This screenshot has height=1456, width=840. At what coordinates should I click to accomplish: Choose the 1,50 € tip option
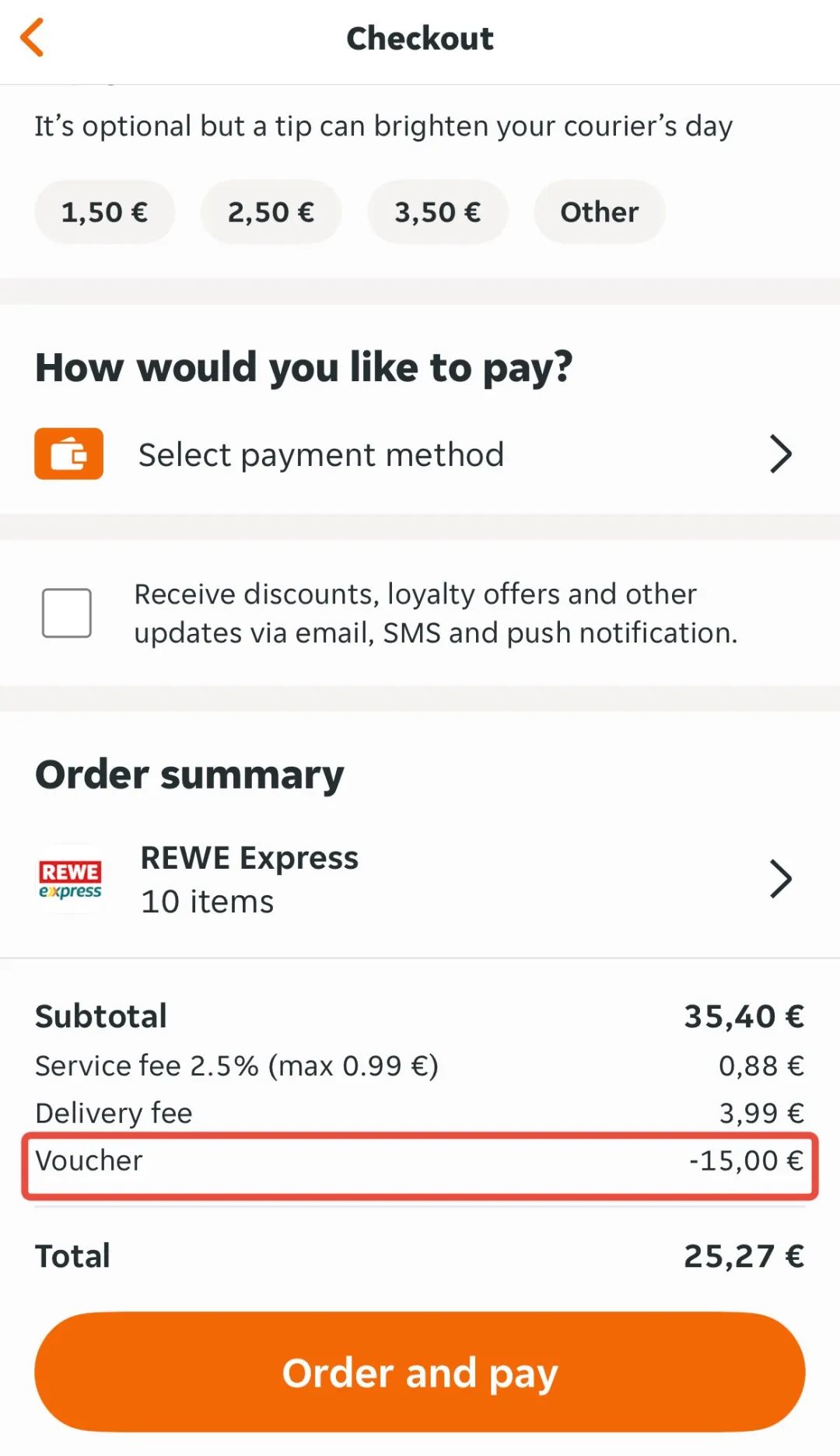(104, 212)
